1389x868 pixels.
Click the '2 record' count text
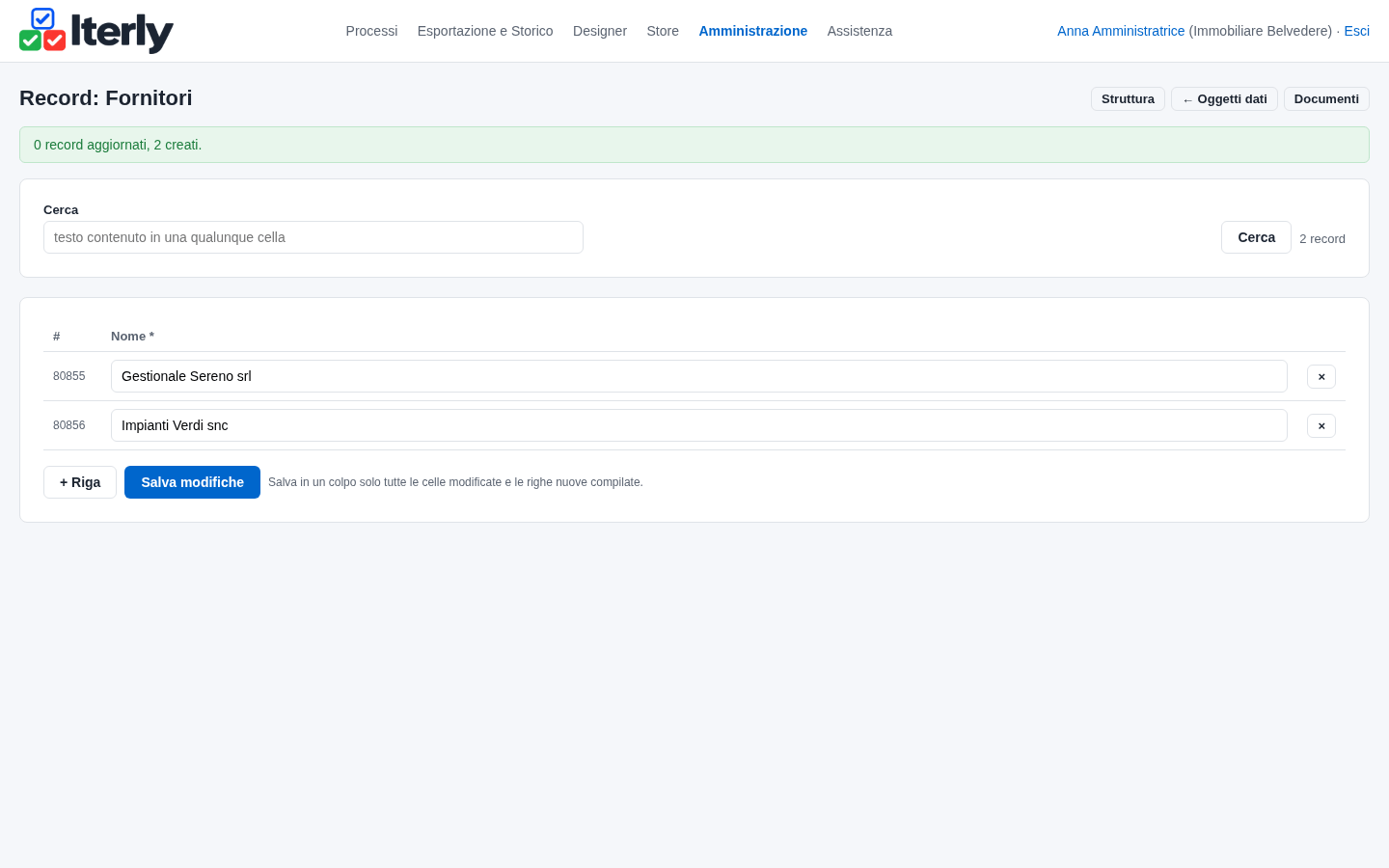[1322, 239]
